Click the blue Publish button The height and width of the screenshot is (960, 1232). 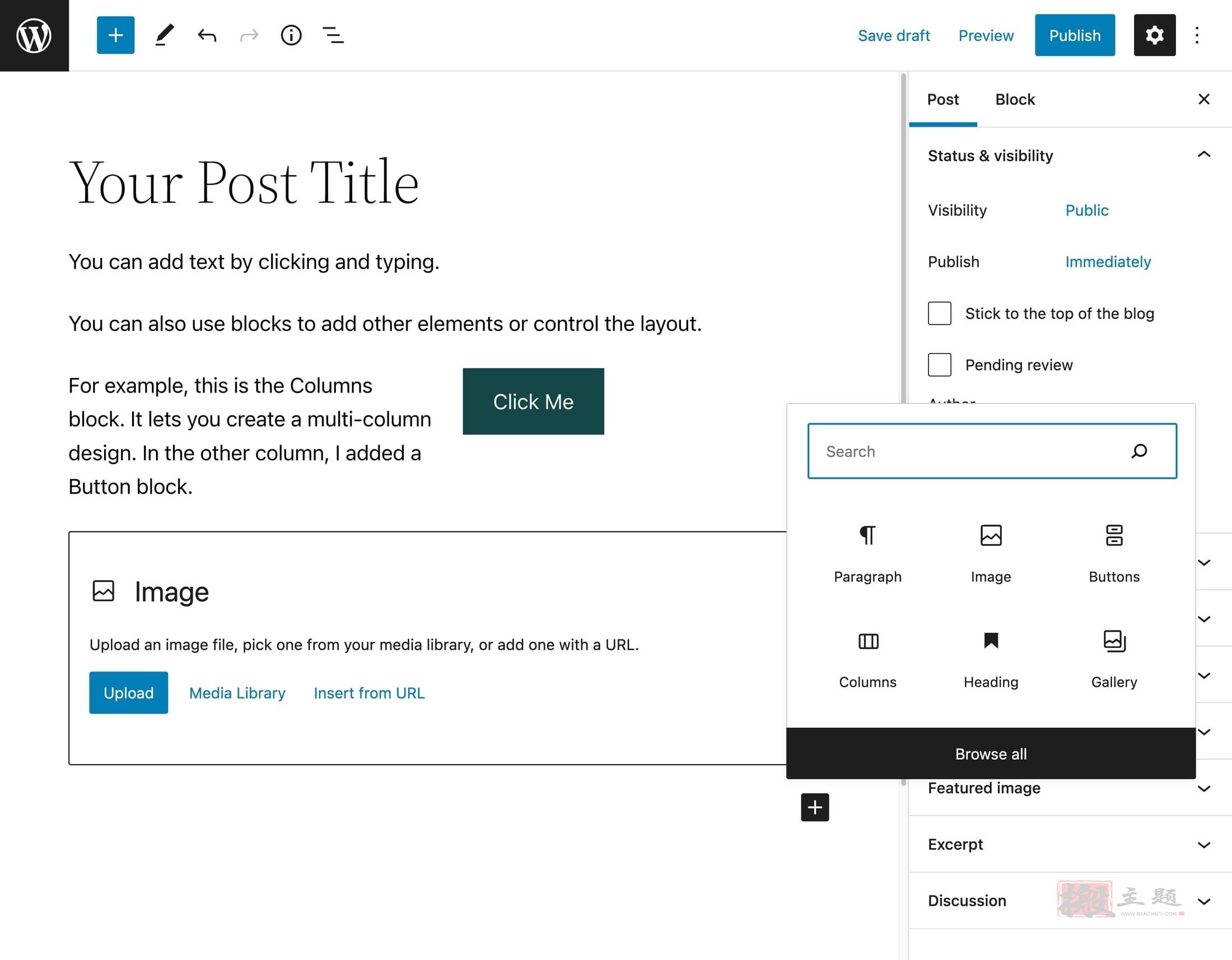coord(1075,35)
